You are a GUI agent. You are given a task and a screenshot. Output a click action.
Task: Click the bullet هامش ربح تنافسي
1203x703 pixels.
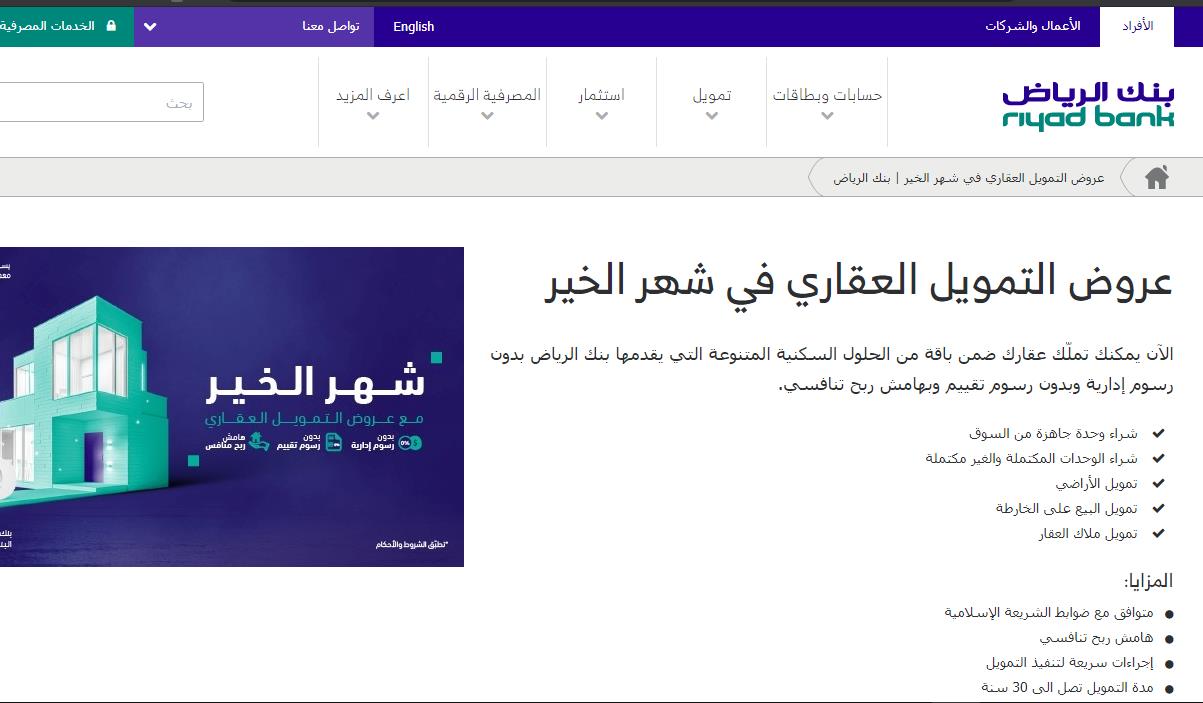pyautogui.click(x=1096, y=638)
